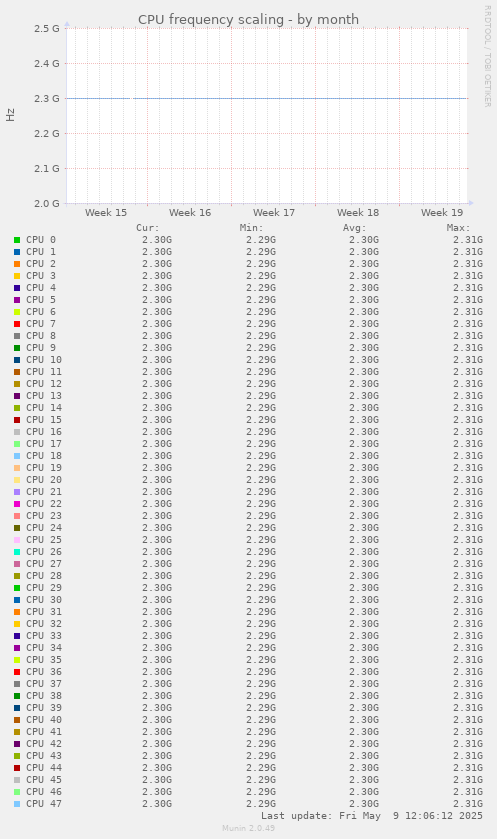Screen dimensions: 497x839
Task: Select the 'CPU 10' legend label
Action: click(44, 360)
